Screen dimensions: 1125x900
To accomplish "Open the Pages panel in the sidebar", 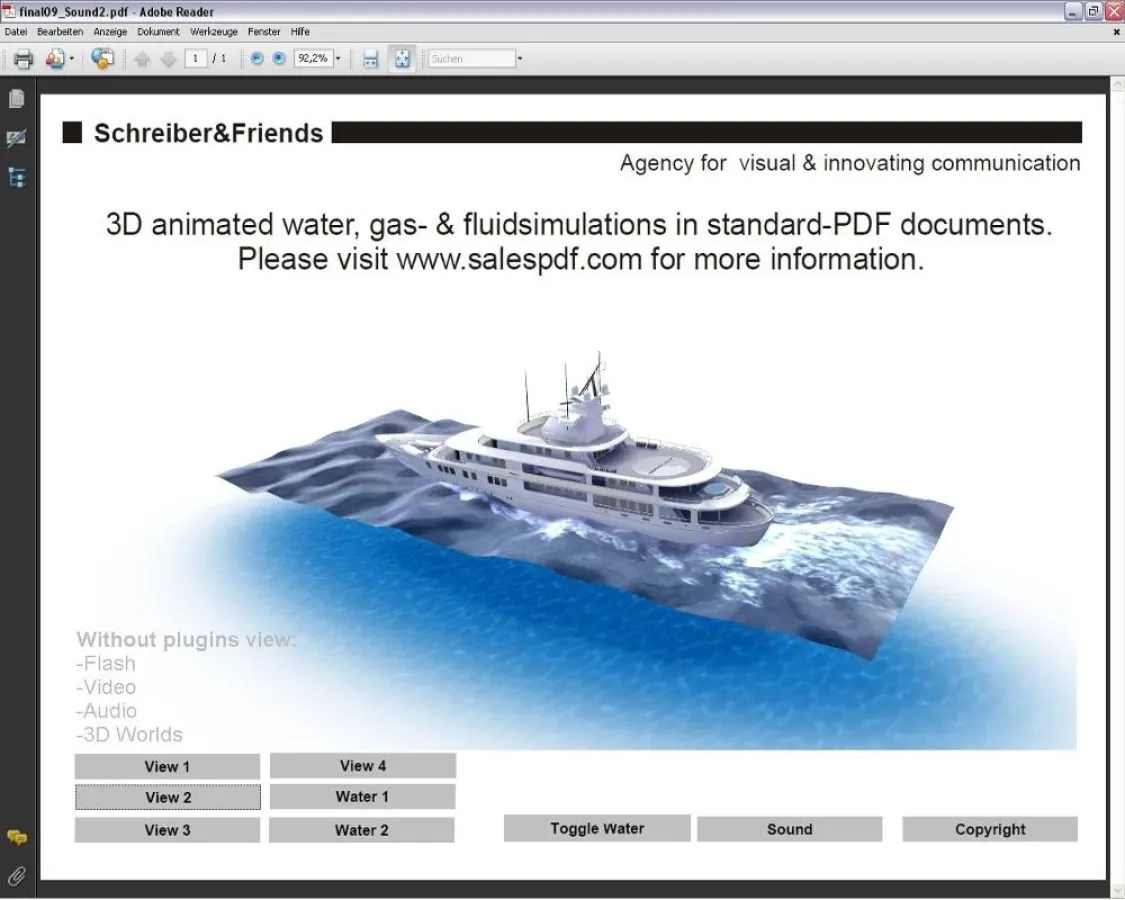I will pyautogui.click(x=17, y=99).
